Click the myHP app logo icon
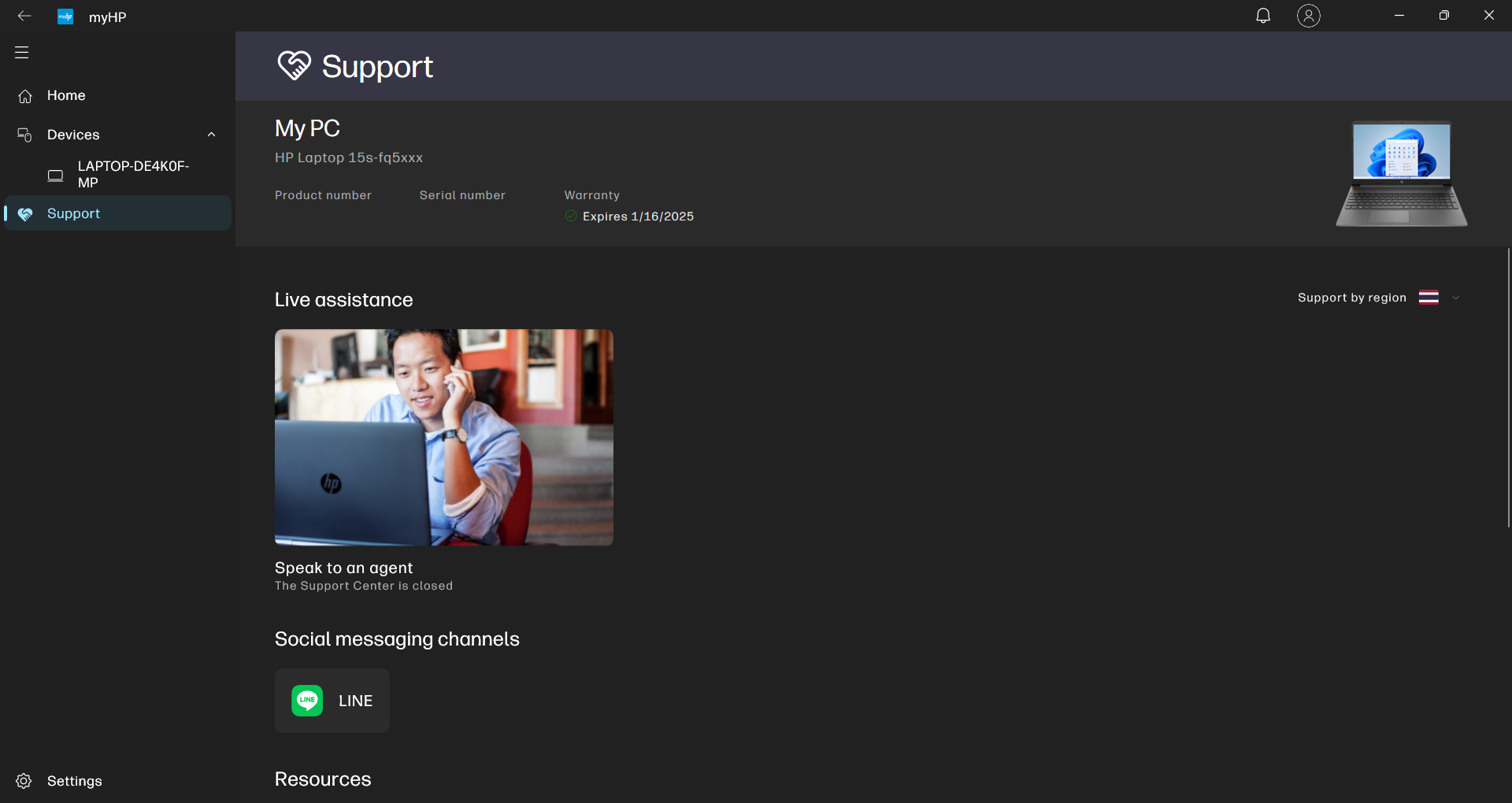Image resolution: width=1512 pixels, height=803 pixels. tap(65, 17)
